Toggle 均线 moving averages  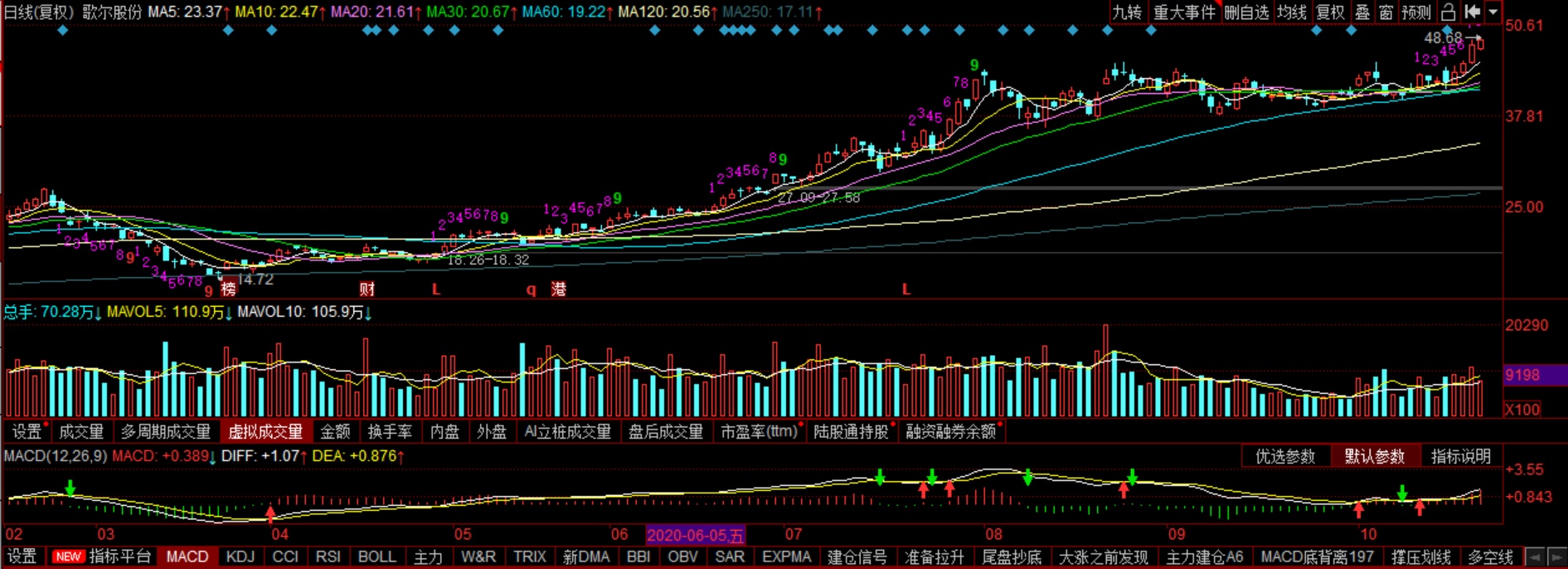pyautogui.click(x=1292, y=12)
